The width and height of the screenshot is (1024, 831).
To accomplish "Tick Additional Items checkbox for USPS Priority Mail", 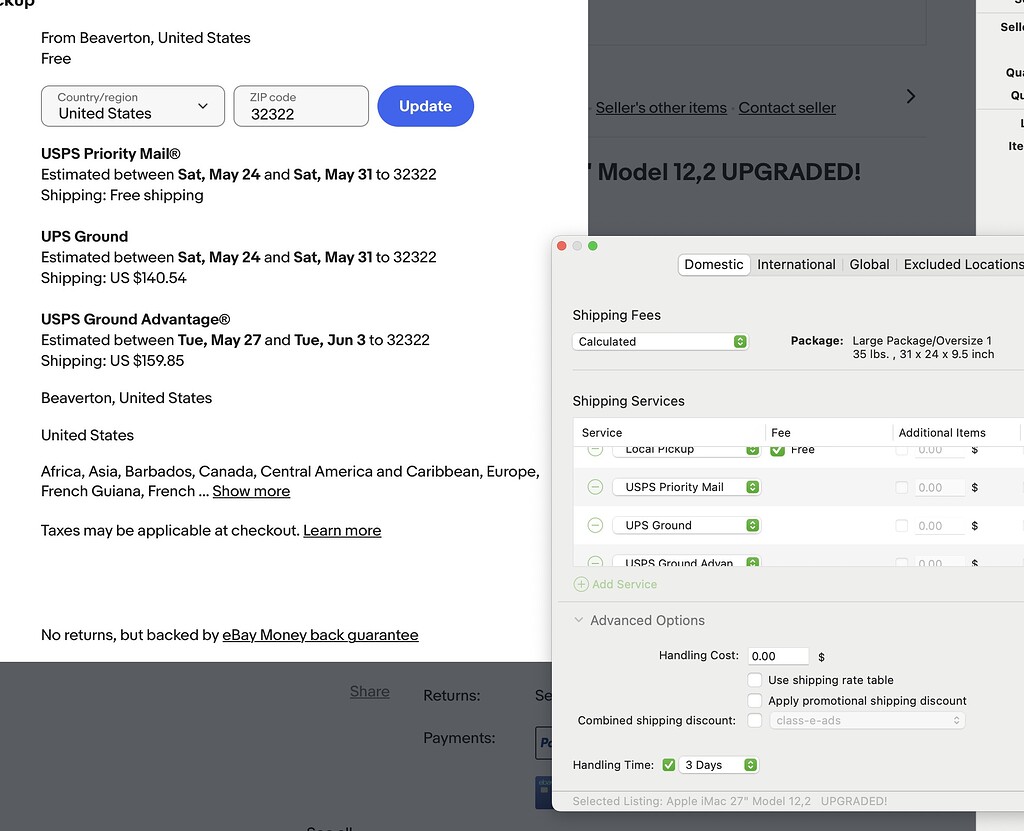I will click(x=901, y=487).
